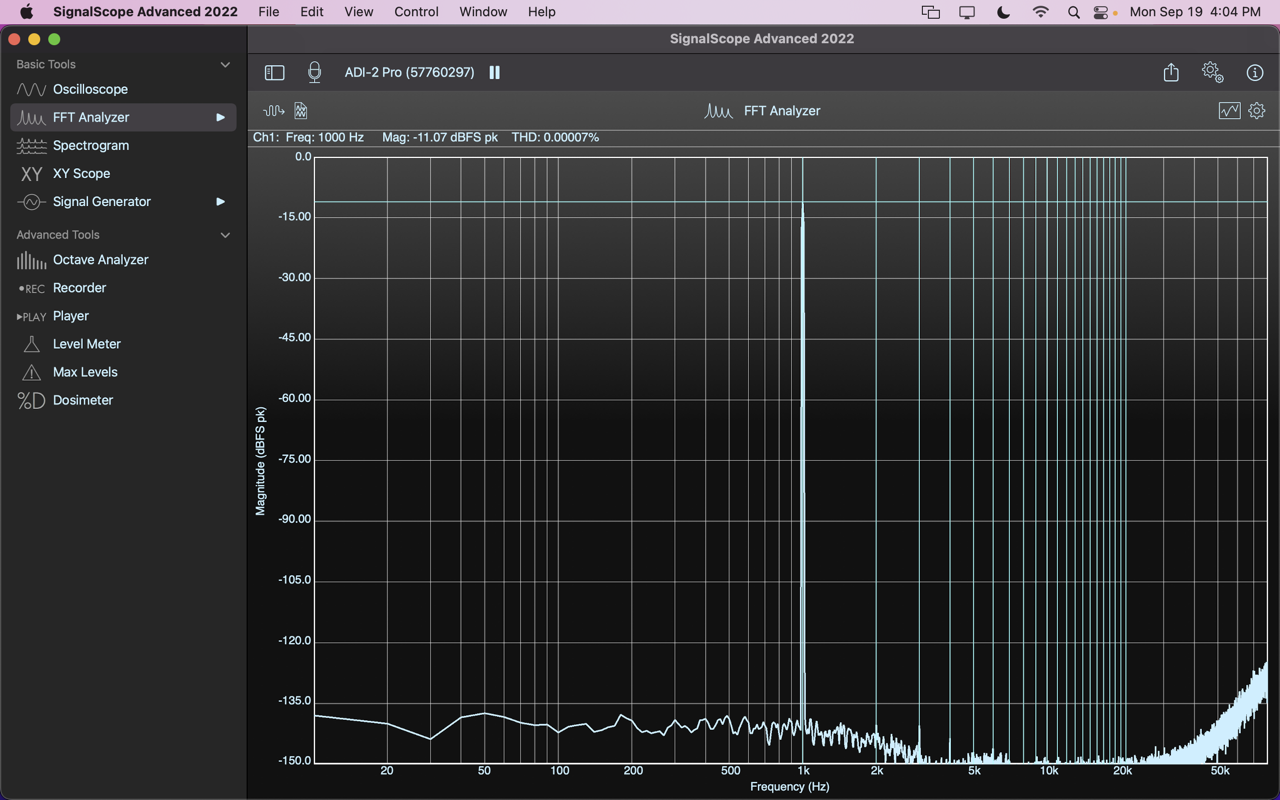Open the Apple menu
The image size is (1280, 800).
pyautogui.click(x=26, y=12)
